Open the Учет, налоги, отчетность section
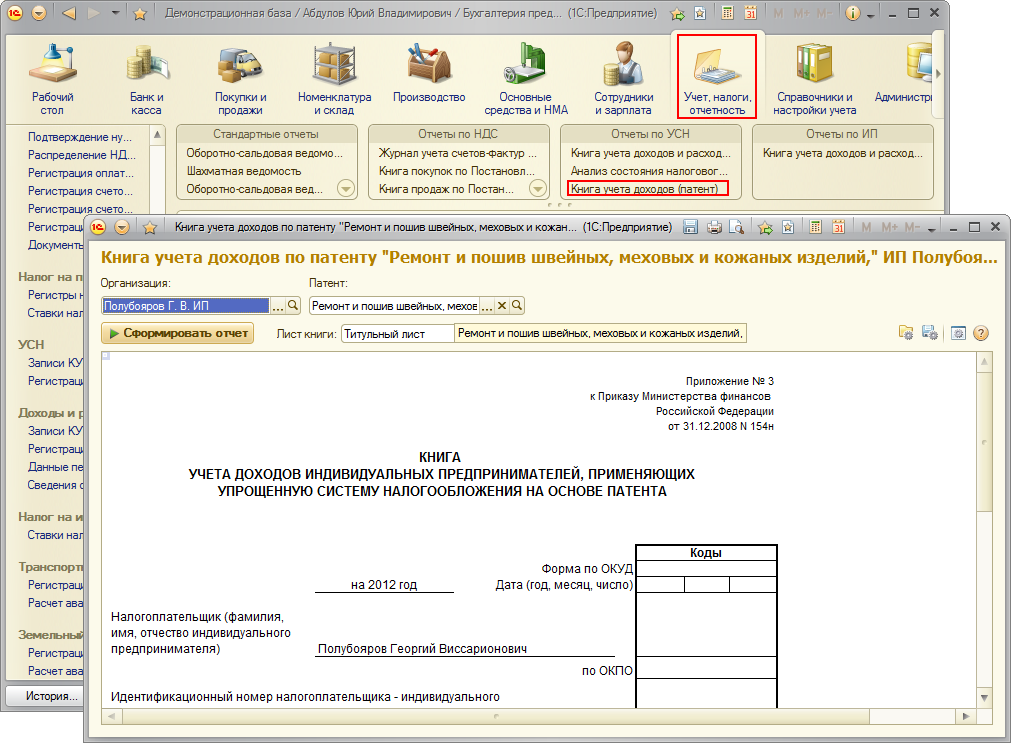This screenshot has width=1012, height=743. (716, 77)
